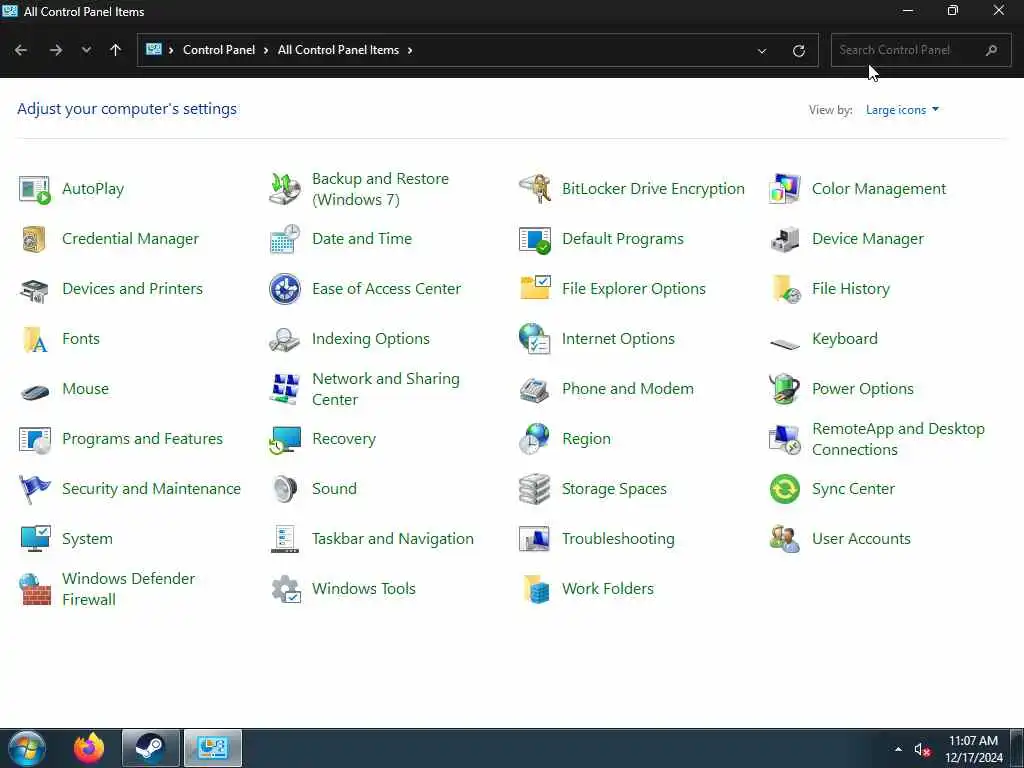Image resolution: width=1024 pixels, height=768 pixels.
Task: Click the Device Manager icon
Action: click(785, 239)
